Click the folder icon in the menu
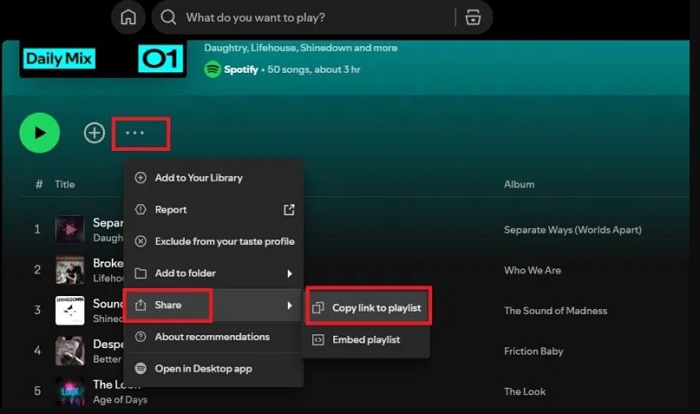The width and height of the screenshot is (700, 414). pyautogui.click(x=141, y=273)
